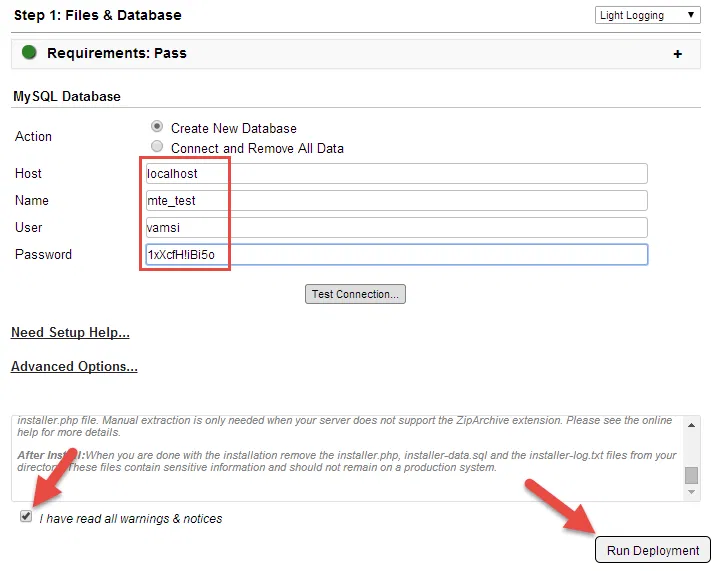The image size is (721, 571).
Task: Click the green Requirements status circle icon
Action: [x=29, y=53]
